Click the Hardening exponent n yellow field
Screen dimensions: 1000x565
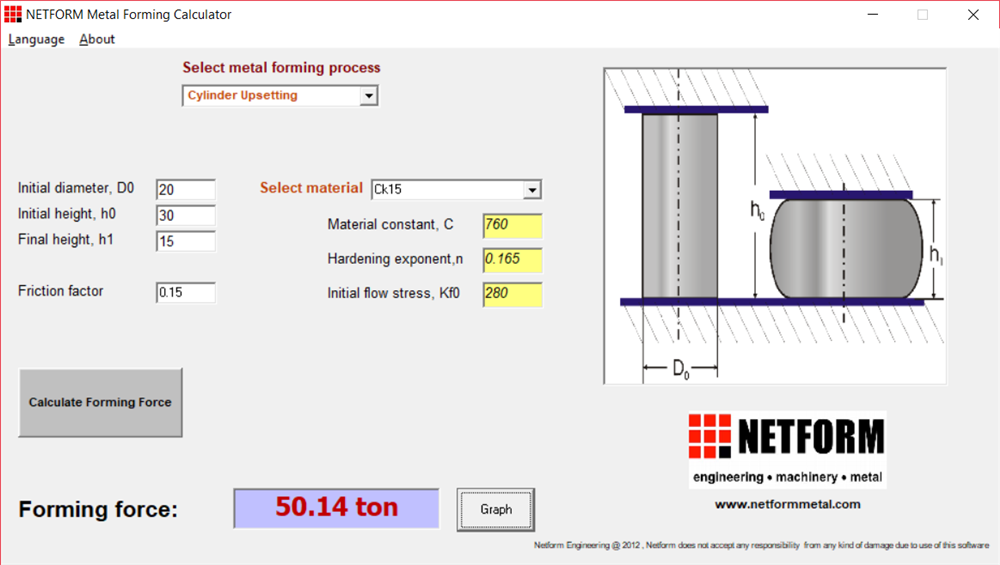point(512,261)
